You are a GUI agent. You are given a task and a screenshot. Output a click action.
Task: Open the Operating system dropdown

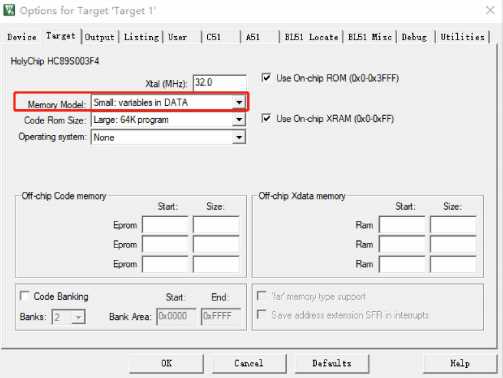tap(169, 137)
